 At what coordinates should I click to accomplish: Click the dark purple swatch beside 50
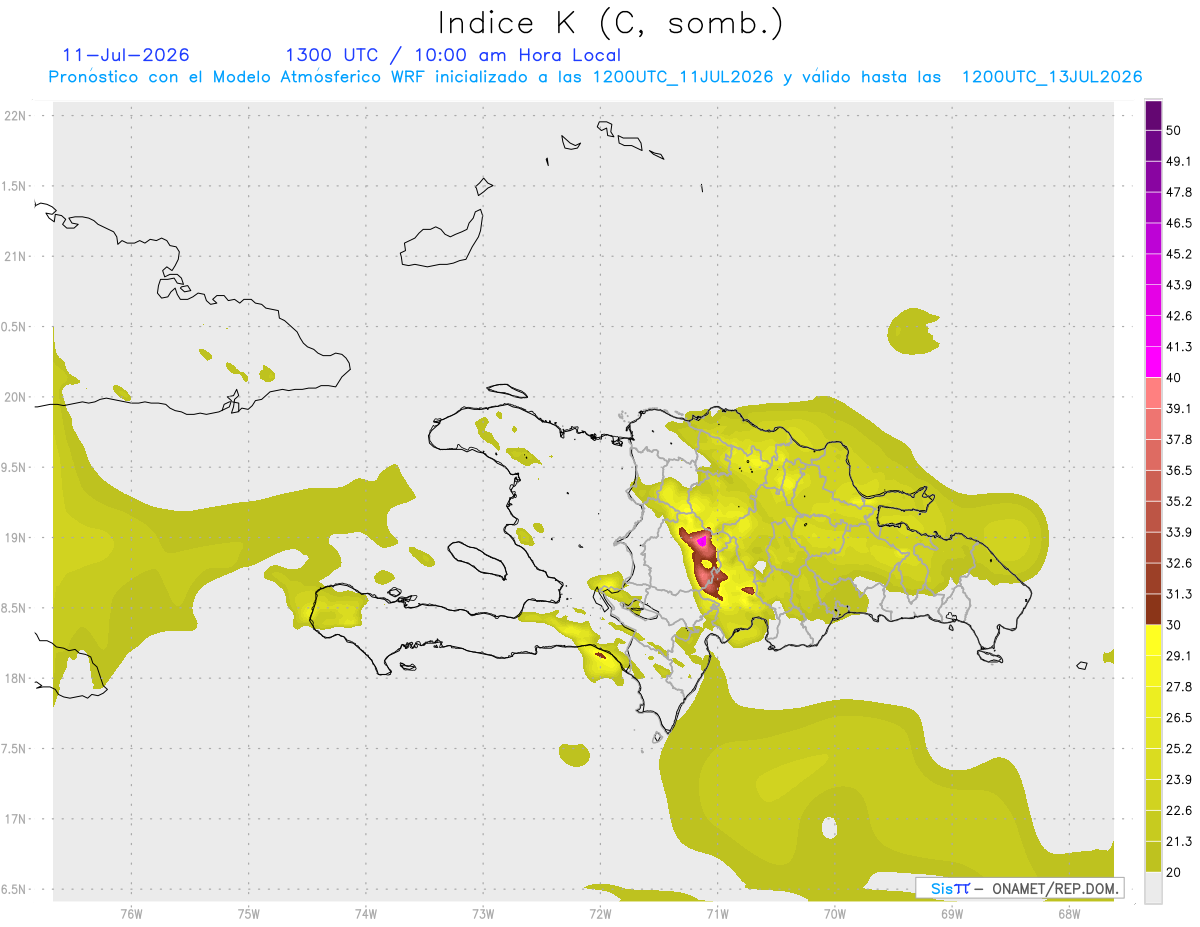[1153, 115]
